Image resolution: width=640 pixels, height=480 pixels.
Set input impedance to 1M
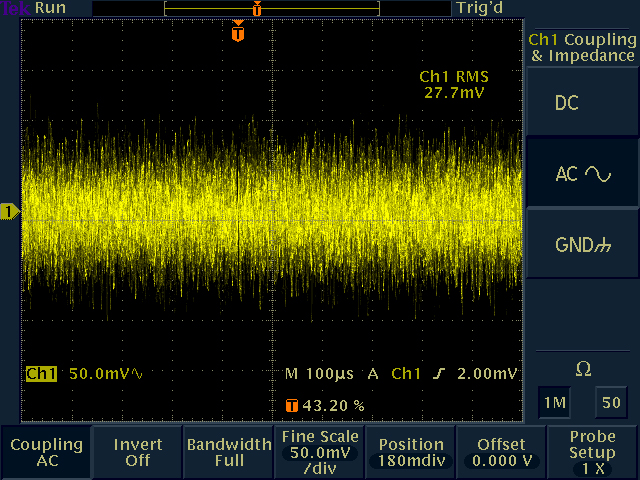554,402
